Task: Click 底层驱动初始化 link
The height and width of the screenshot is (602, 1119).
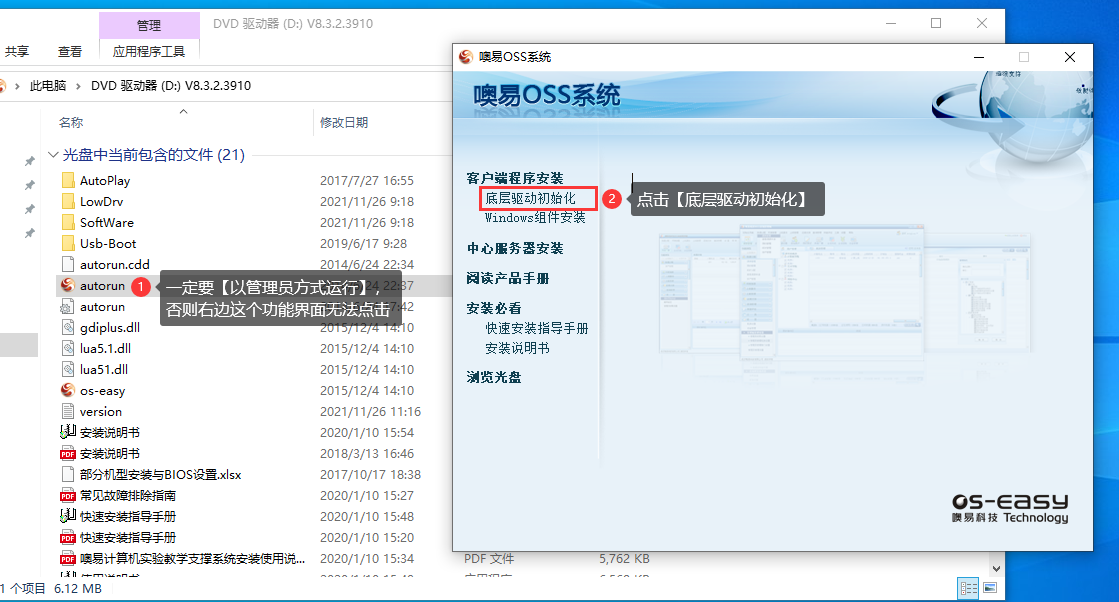Action: [x=530, y=199]
